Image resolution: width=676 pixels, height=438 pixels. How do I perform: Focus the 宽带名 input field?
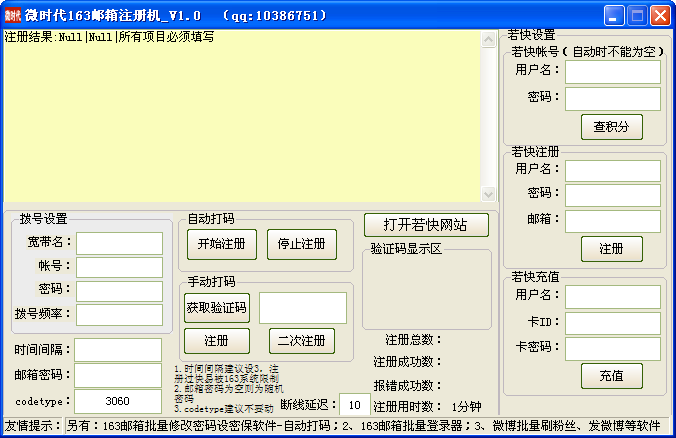click(119, 244)
